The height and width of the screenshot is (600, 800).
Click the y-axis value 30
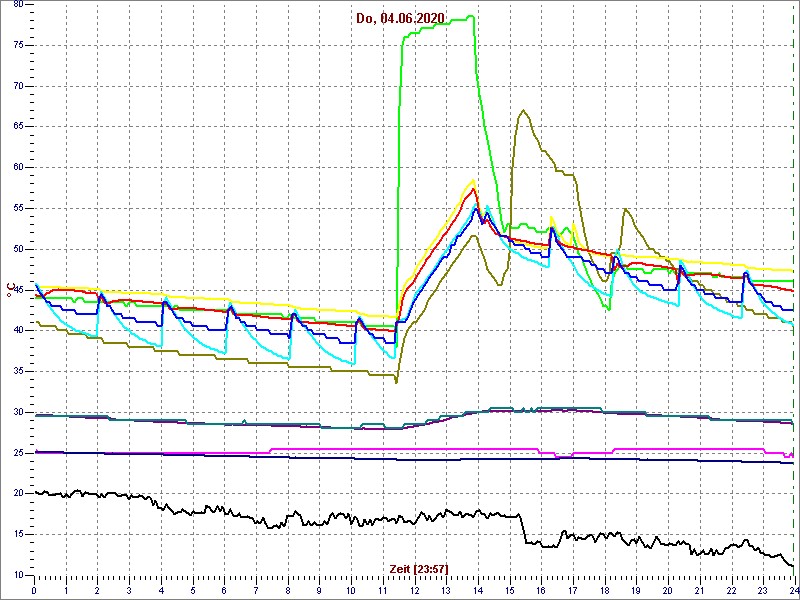click(18, 412)
